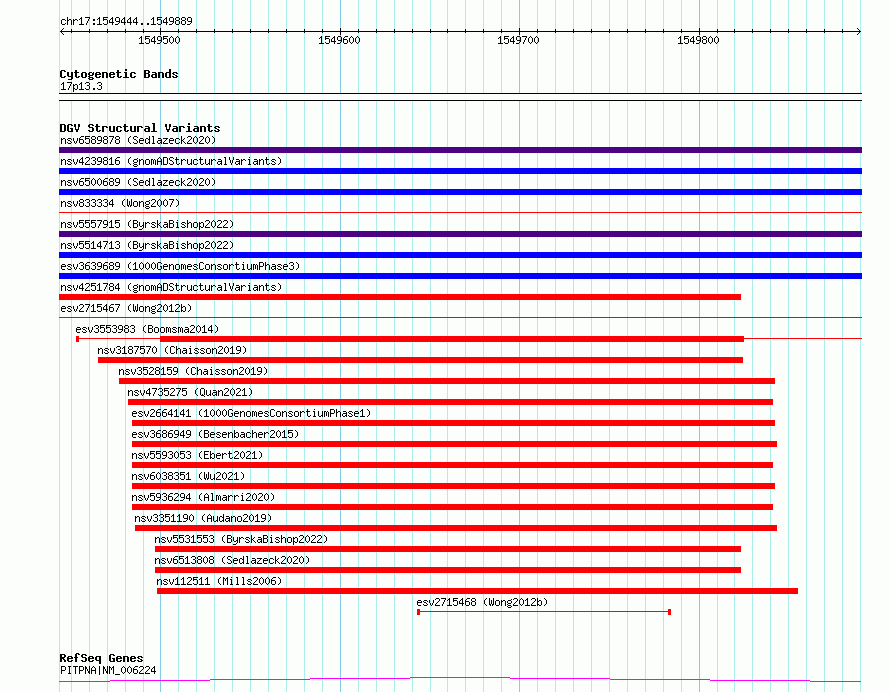The height and width of the screenshot is (692, 890).
Task: Open the RefSeq Genes track title
Action: [x=101, y=658]
